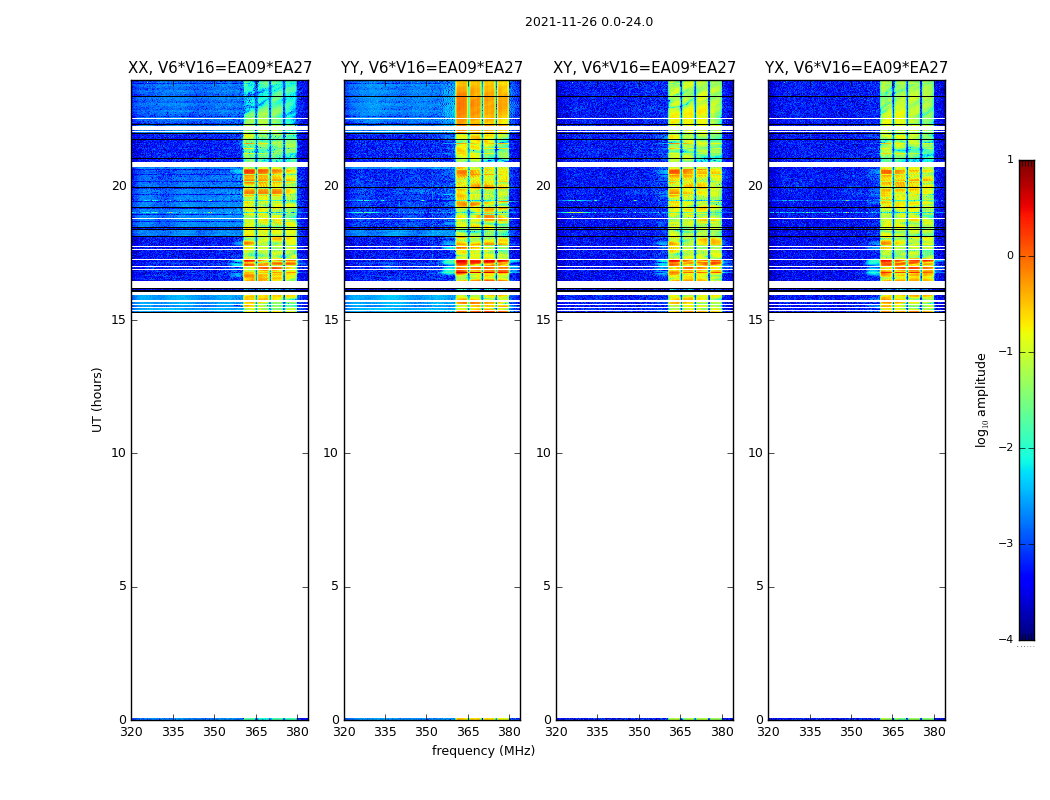Click the 20 hour tick of YX panel
The image size is (1050, 800).
[x=755, y=186]
